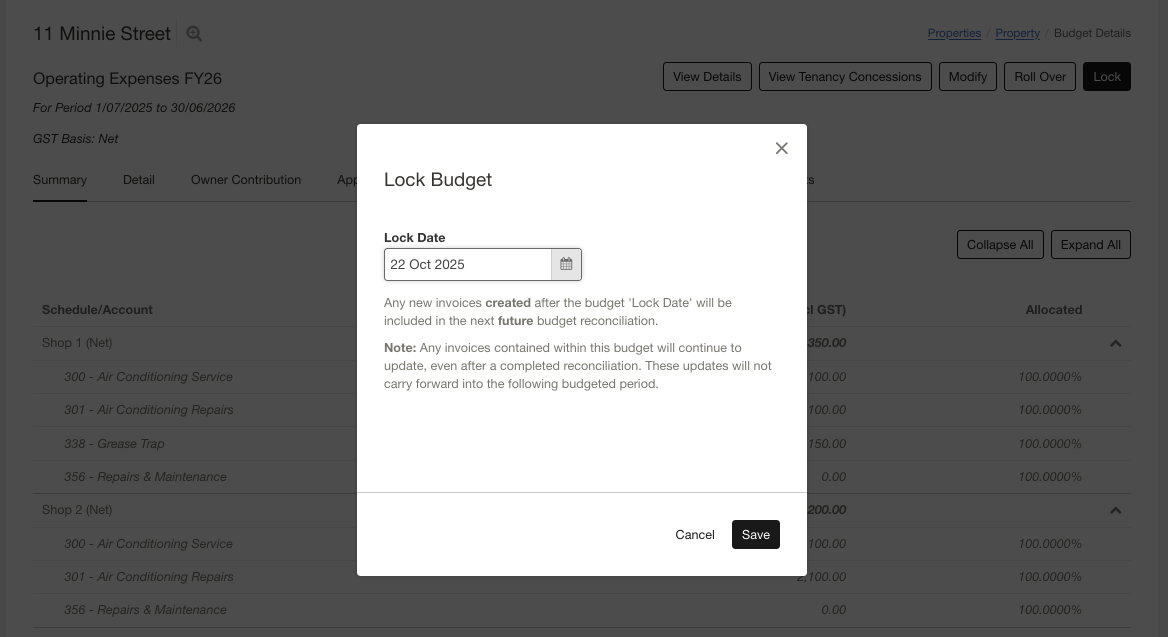Go to the Properties breadcrumb link
This screenshot has height=637, width=1168.
pyautogui.click(x=954, y=33)
